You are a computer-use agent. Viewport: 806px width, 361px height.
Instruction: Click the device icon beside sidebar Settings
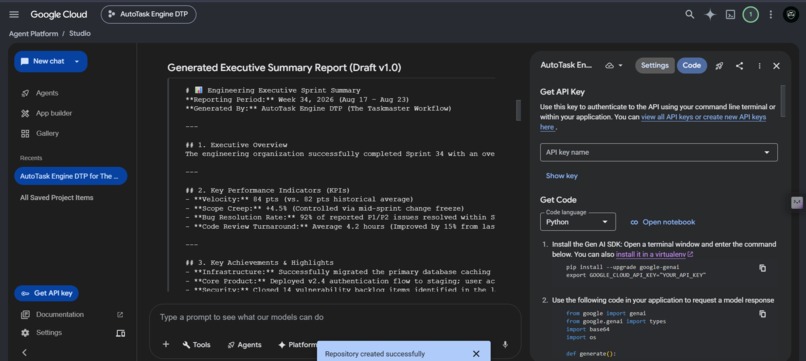pyautogui.click(x=120, y=333)
